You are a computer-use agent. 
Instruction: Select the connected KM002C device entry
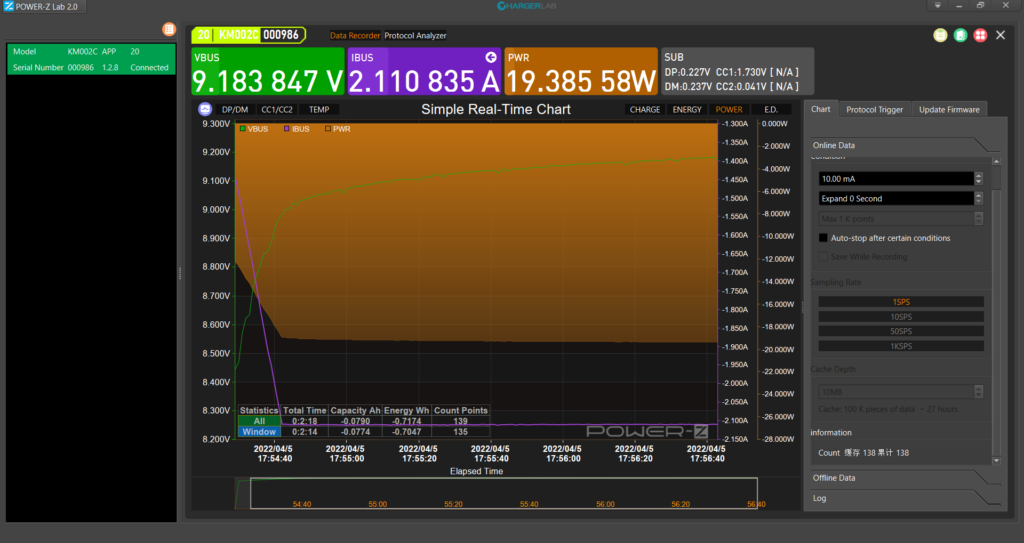91,59
